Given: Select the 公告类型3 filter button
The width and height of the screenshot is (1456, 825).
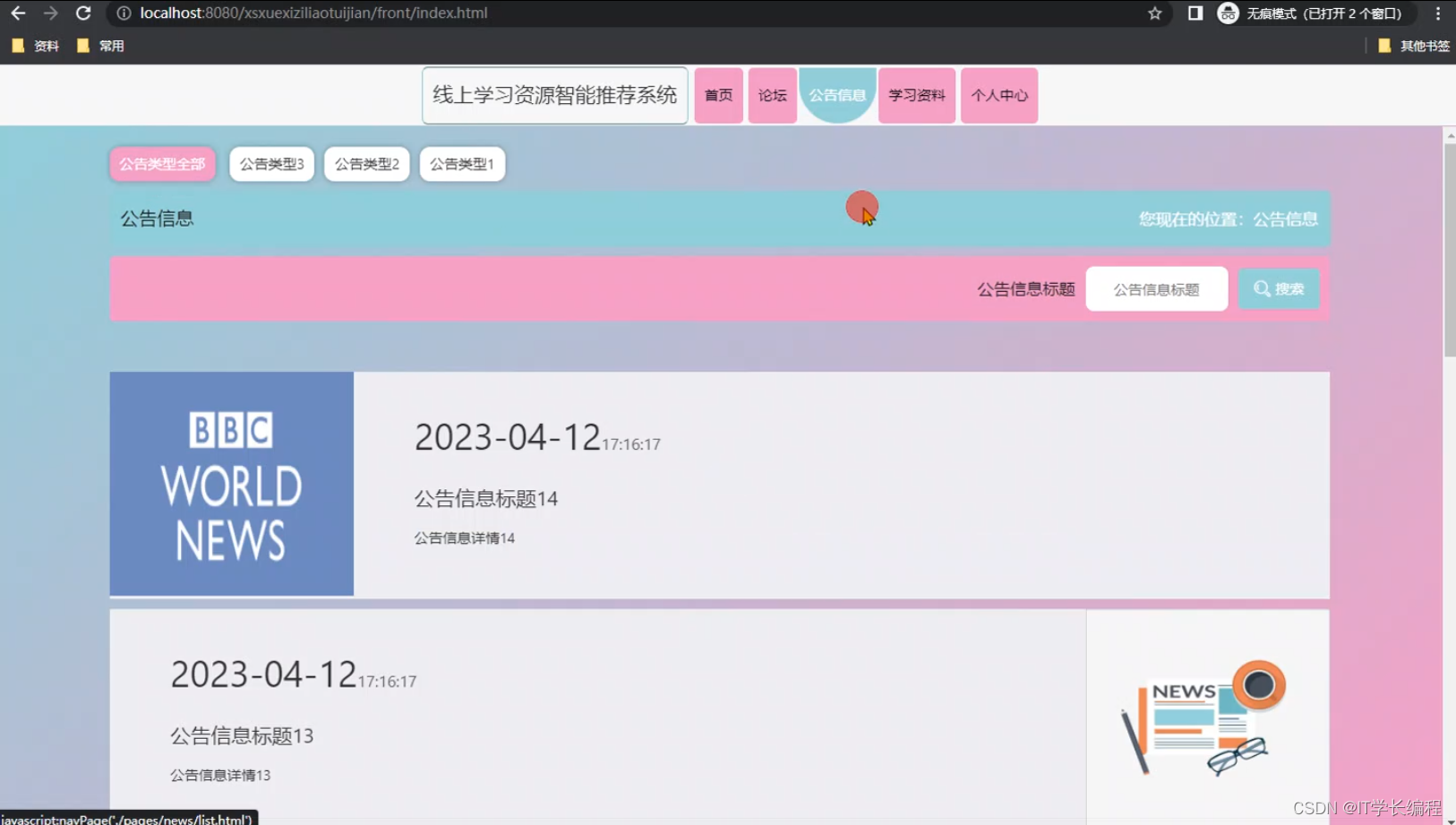Looking at the screenshot, I should click(x=271, y=164).
